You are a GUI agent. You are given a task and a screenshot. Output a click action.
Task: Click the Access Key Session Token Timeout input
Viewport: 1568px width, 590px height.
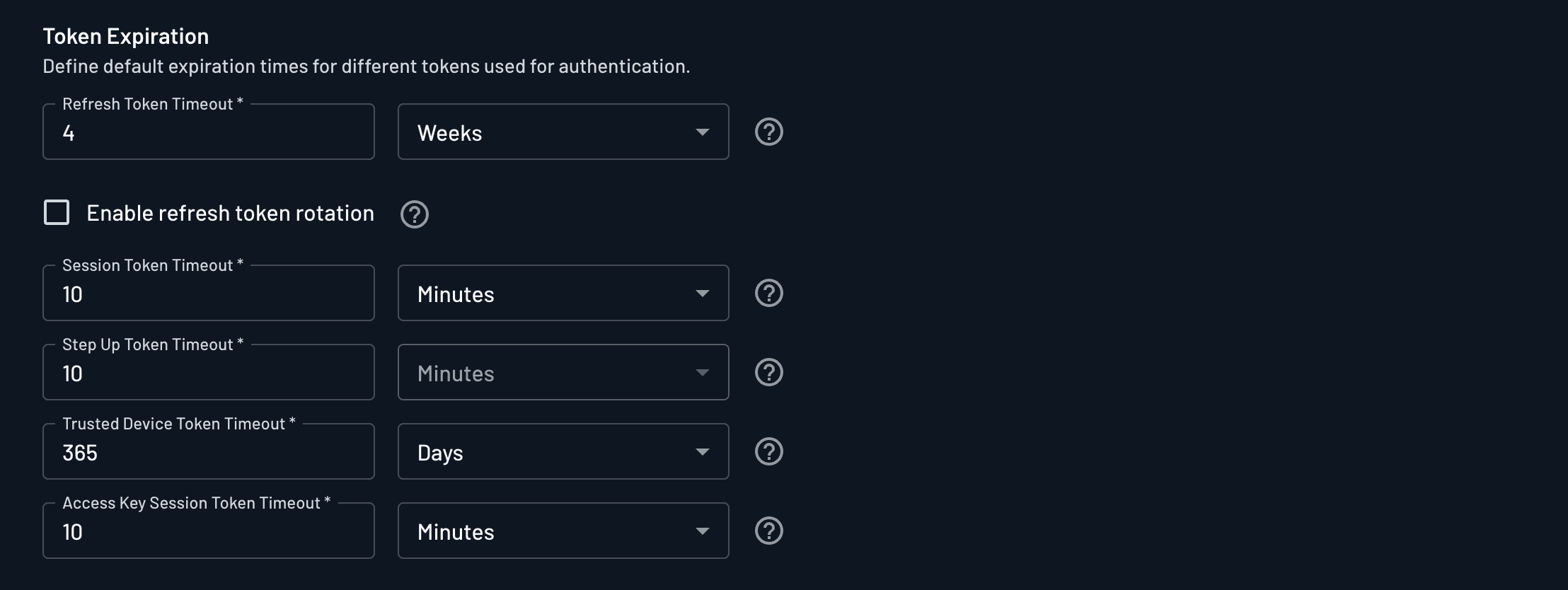pyautogui.click(x=209, y=533)
